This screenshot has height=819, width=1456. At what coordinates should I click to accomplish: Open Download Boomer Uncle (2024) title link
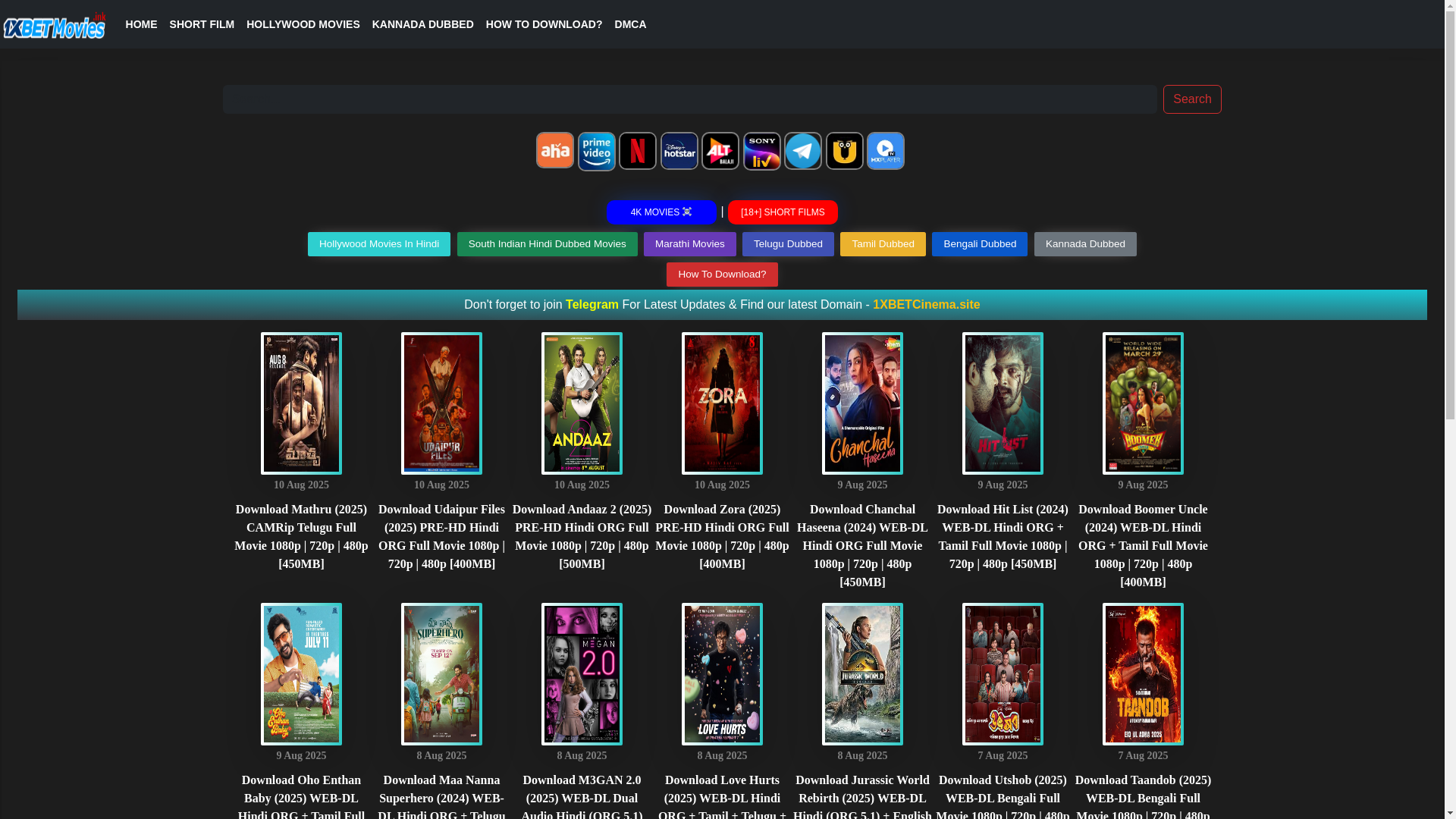(x=1143, y=546)
